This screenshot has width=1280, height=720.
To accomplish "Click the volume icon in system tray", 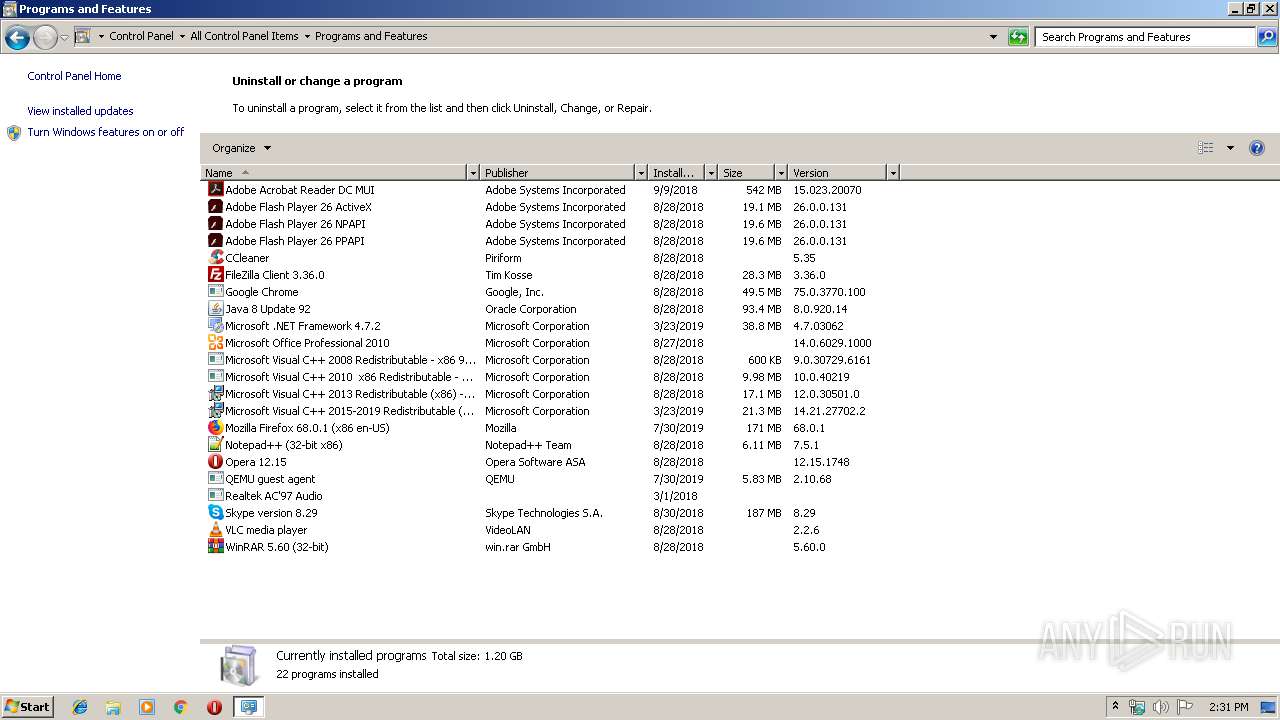I will tap(1160, 707).
